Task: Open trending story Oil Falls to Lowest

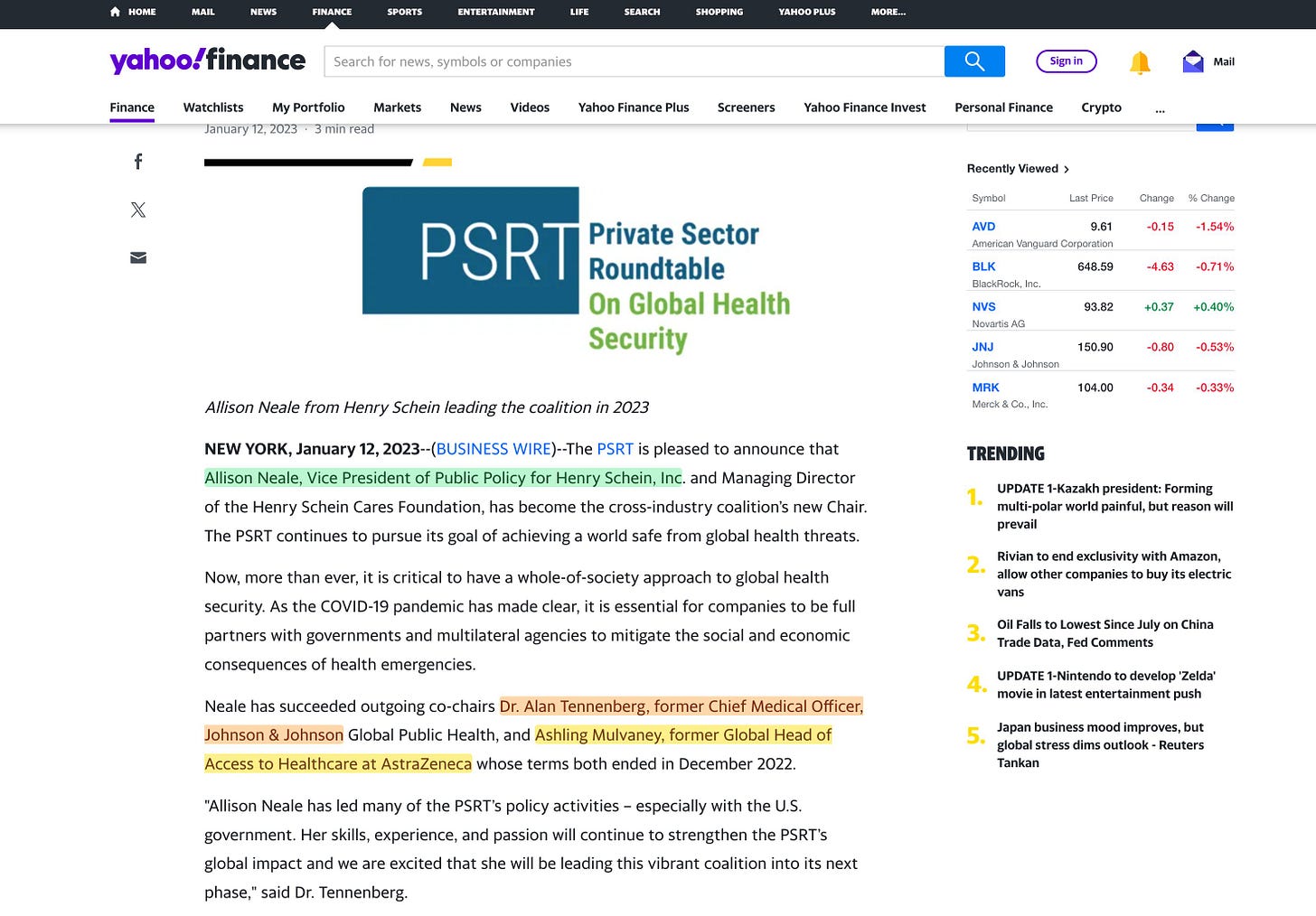Action: pos(1105,633)
